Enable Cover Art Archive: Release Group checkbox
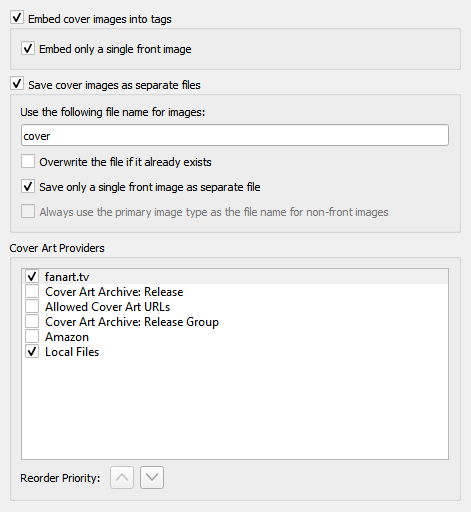Screen dimensions: 471x512 click(32, 321)
